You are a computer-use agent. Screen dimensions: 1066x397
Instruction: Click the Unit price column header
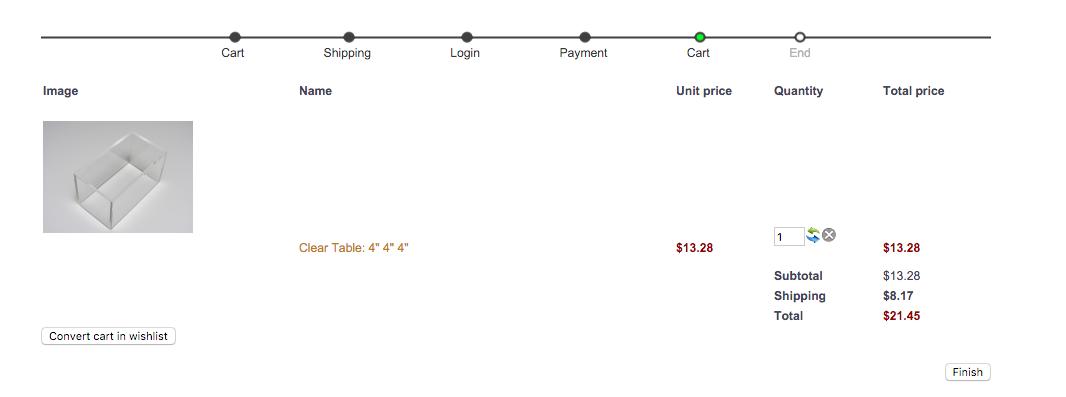pos(704,91)
